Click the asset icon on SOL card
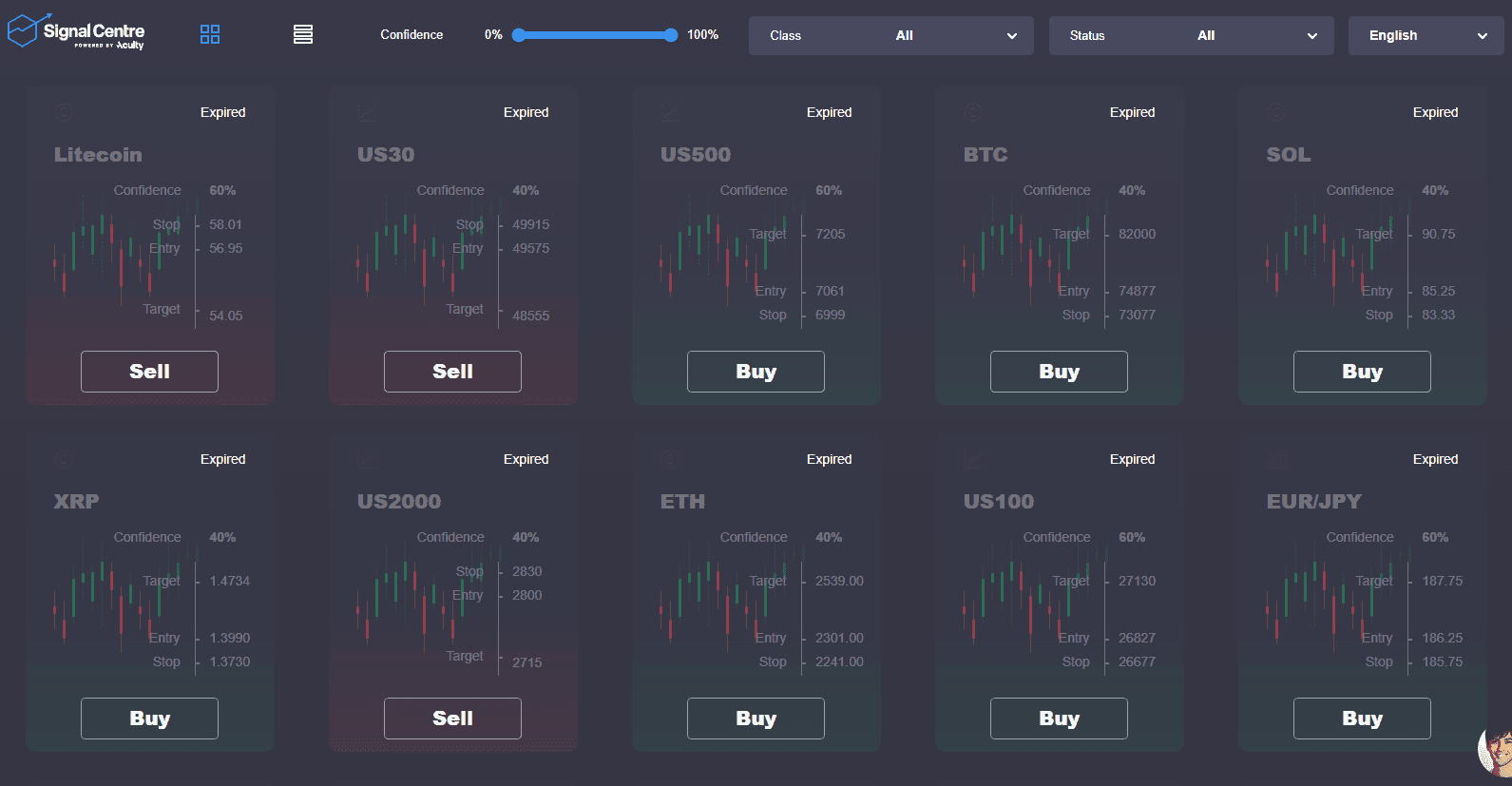1512x786 pixels. (1276, 112)
